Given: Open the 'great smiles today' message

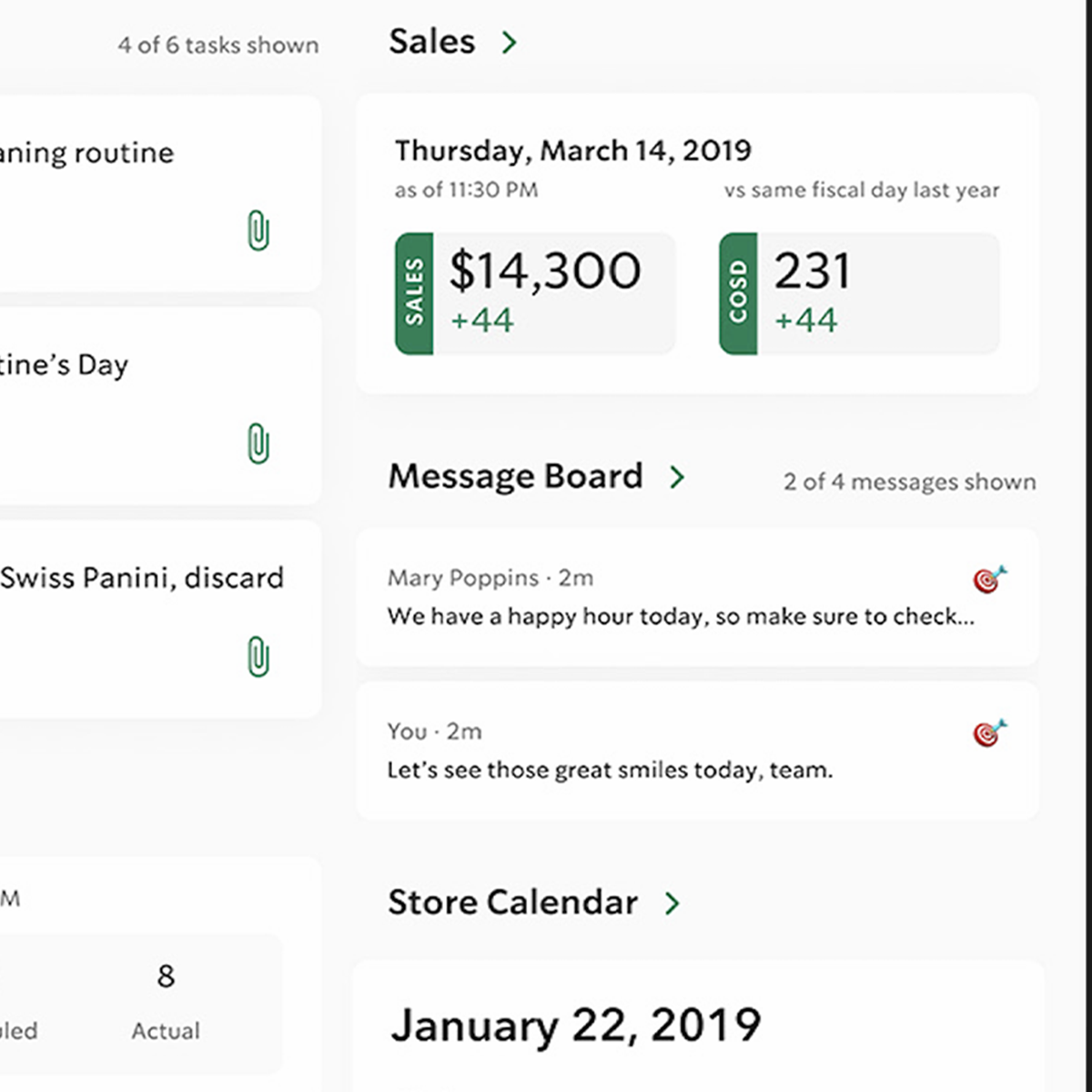Looking at the screenshot, I should tap(610, 770).
